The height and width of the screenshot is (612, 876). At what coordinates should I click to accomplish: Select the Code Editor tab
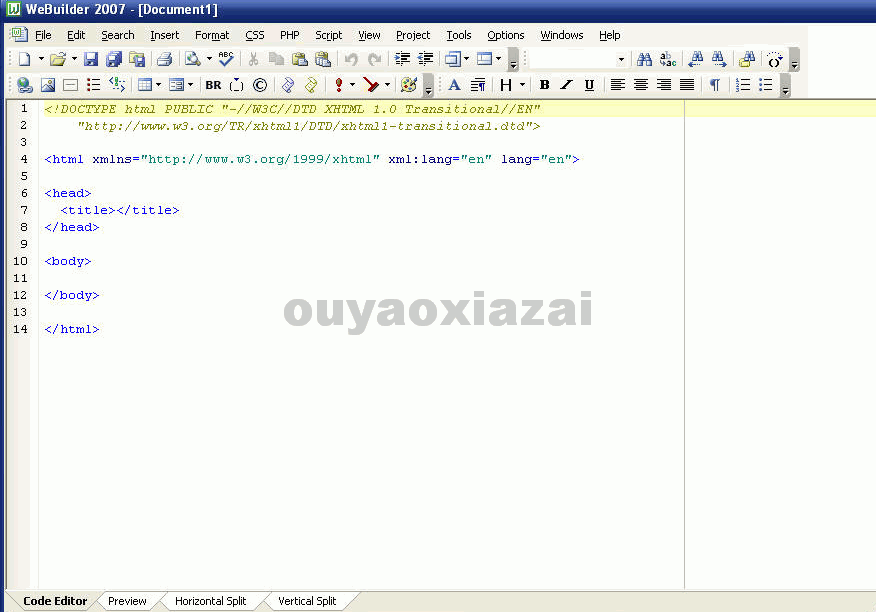(x=55, y=601)
